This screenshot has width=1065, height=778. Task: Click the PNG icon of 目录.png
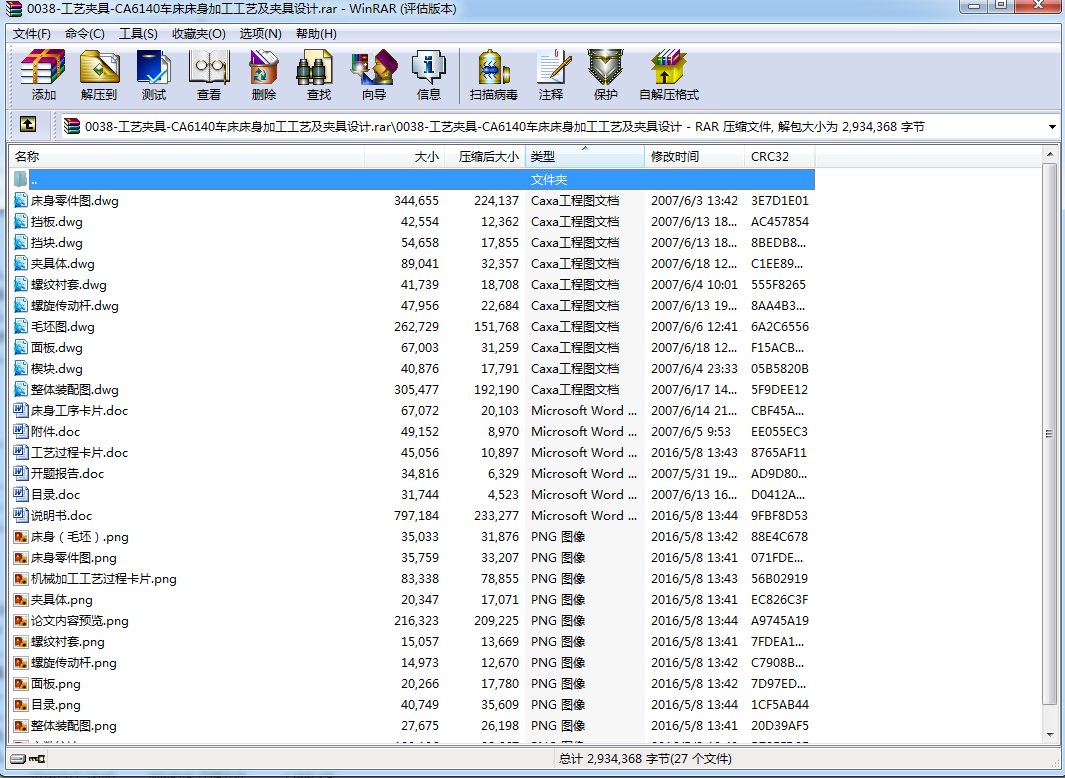(x=21, y=705)
